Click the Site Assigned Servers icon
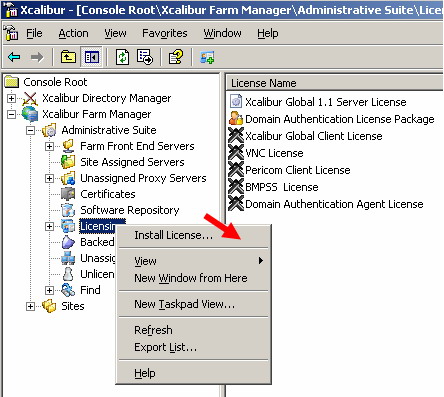The height and width of the screenshot is (397, 444). (68, 162)
